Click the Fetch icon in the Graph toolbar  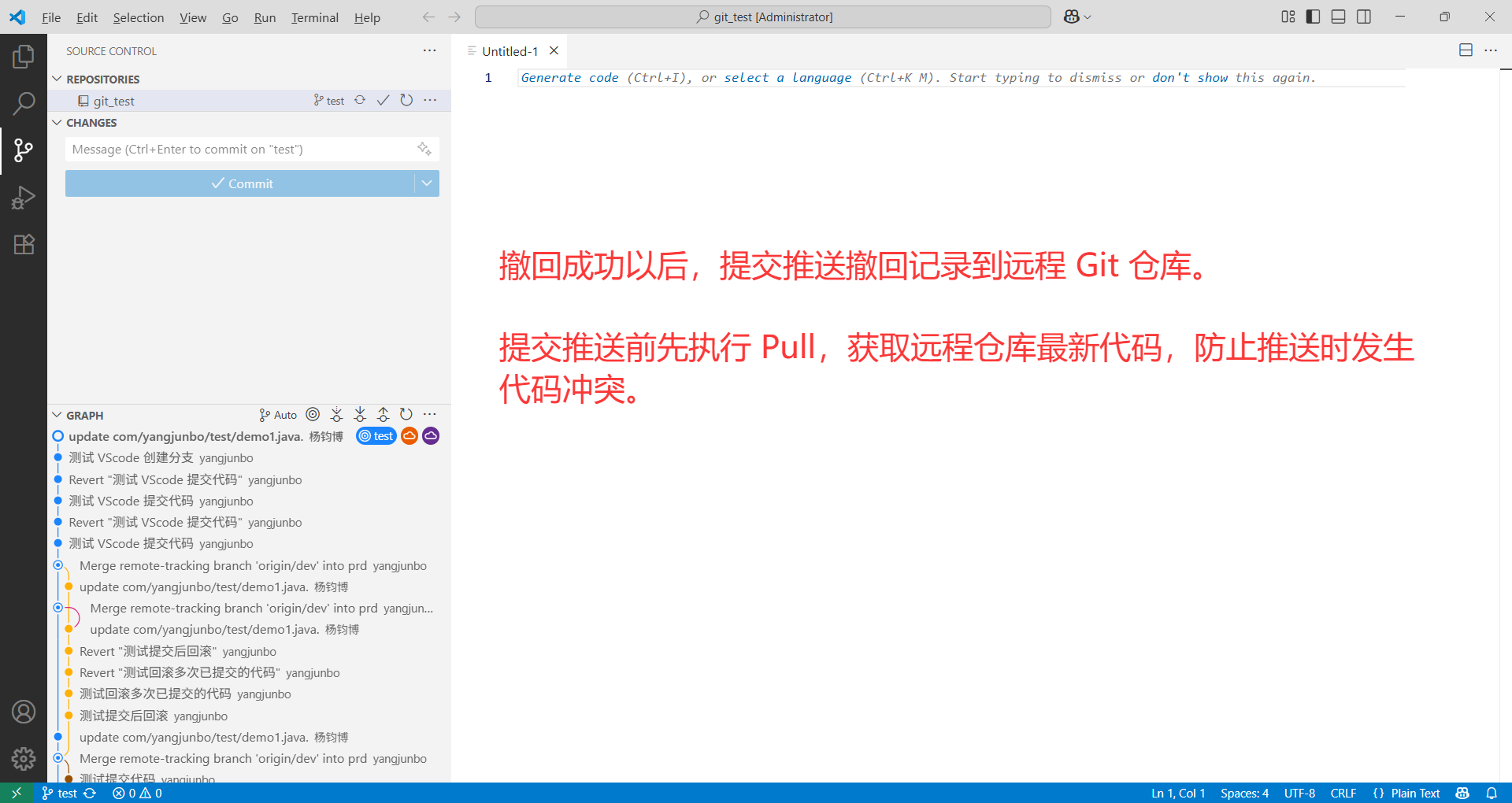click(x=336, y=414)
